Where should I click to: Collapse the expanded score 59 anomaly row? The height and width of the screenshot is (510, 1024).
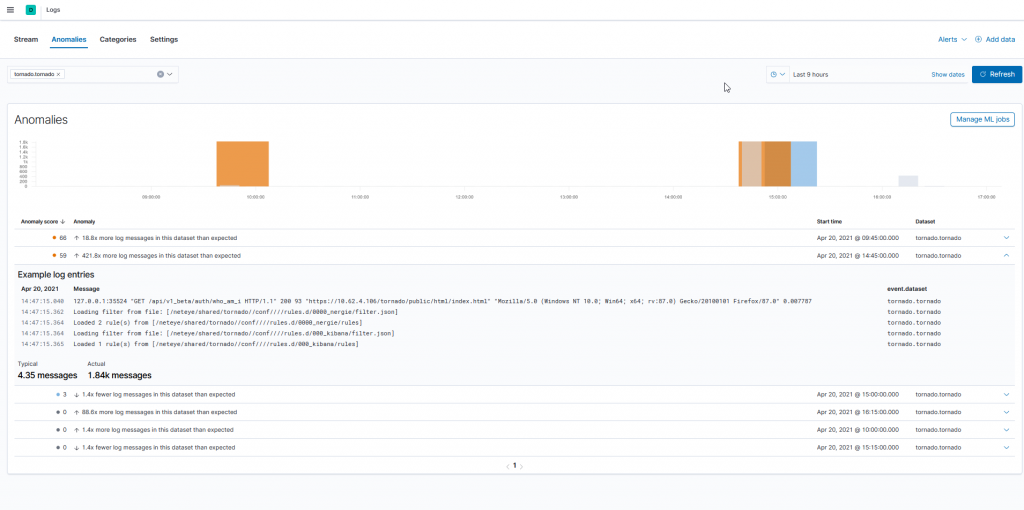1006,256
